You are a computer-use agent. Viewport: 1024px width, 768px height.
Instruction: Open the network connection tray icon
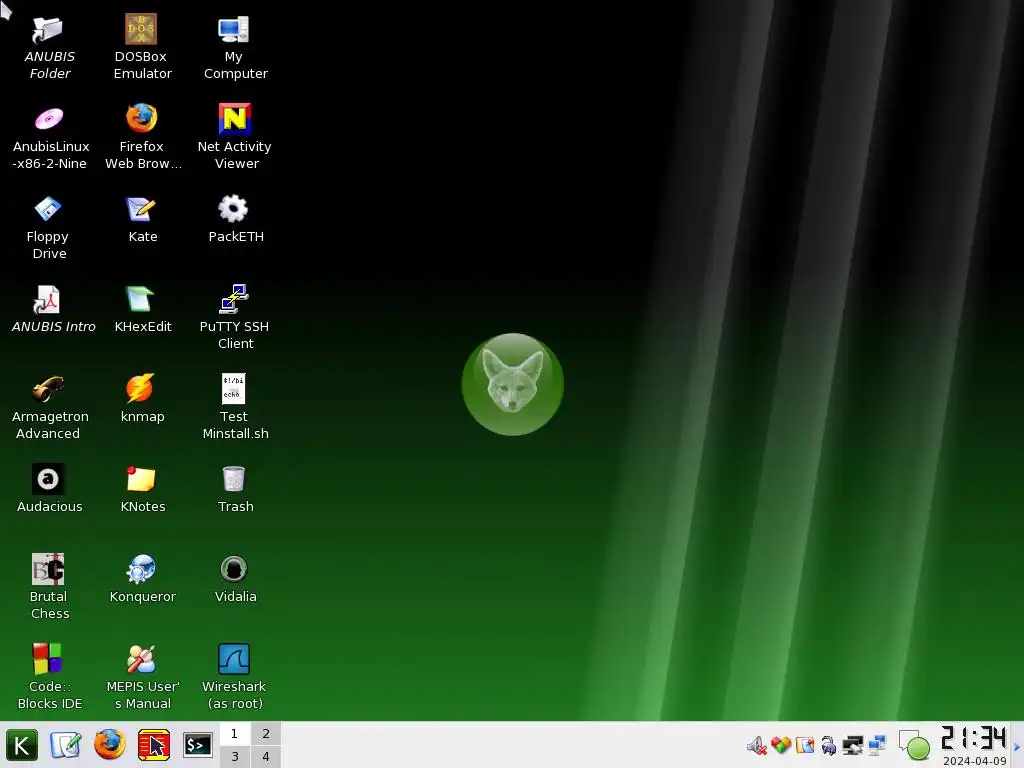[853, 745]
